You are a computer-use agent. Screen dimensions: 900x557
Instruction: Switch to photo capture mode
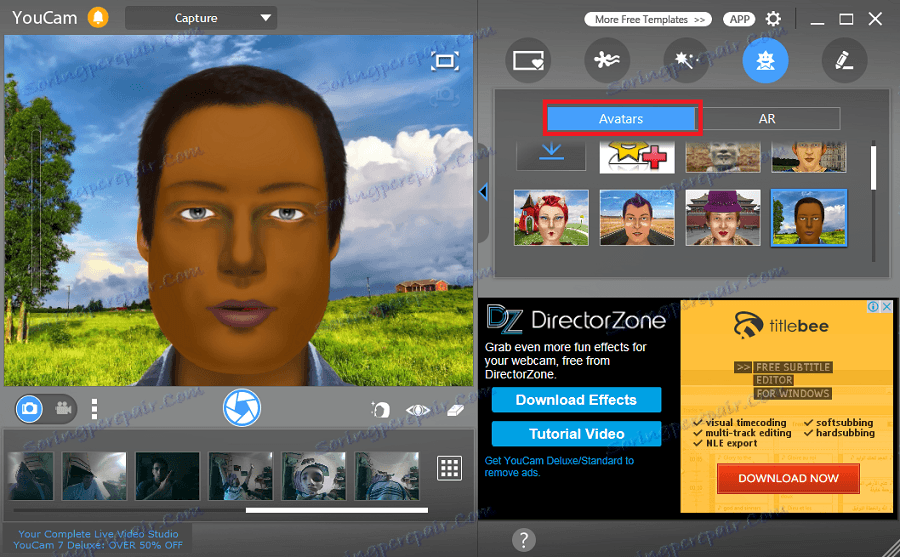point(29,409)
